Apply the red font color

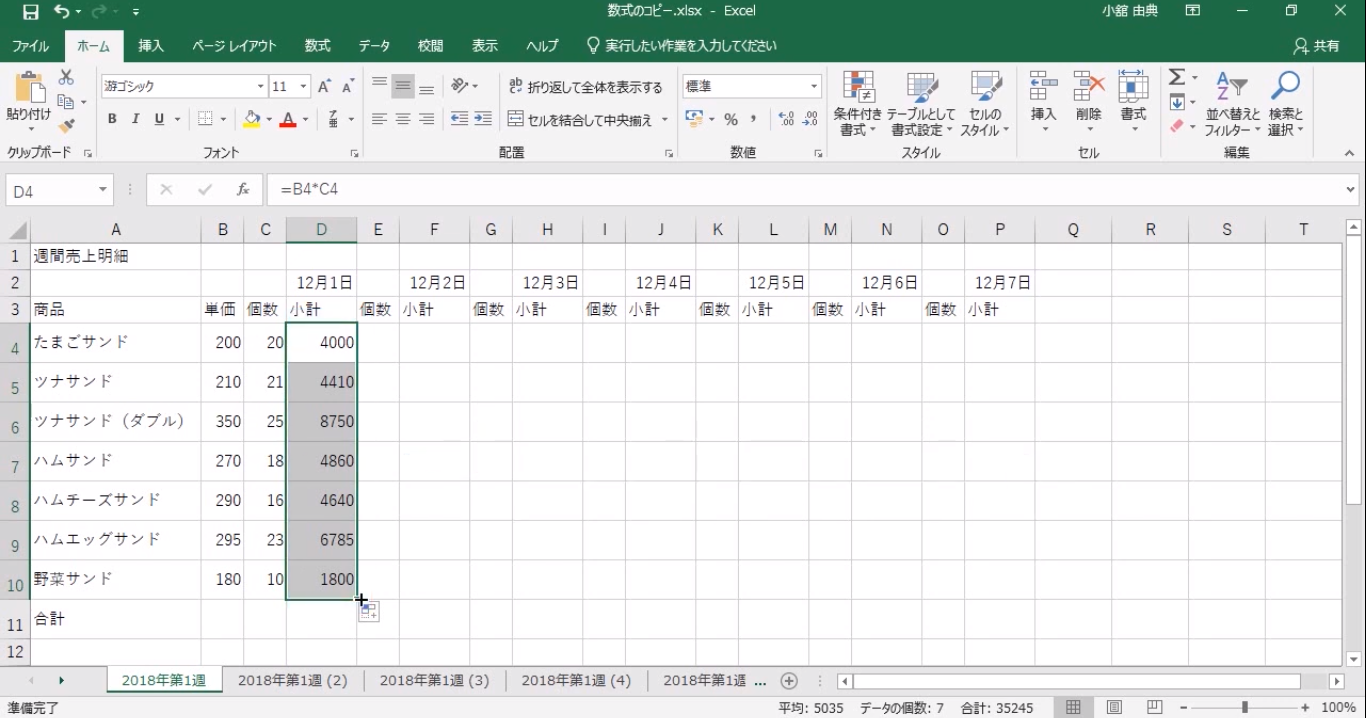pos(288,119)
